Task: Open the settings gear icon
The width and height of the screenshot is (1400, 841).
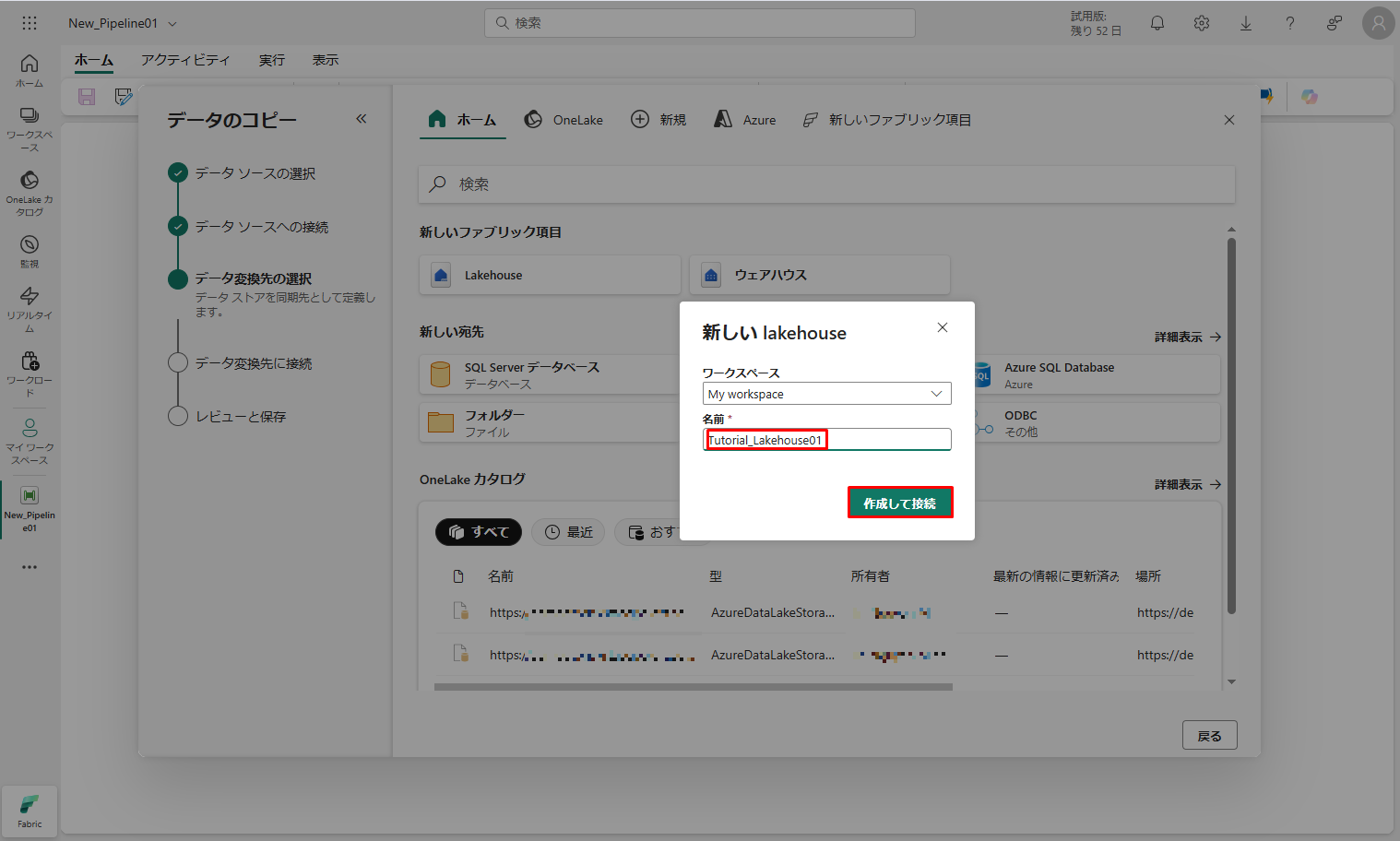Action: point(1201,23)
